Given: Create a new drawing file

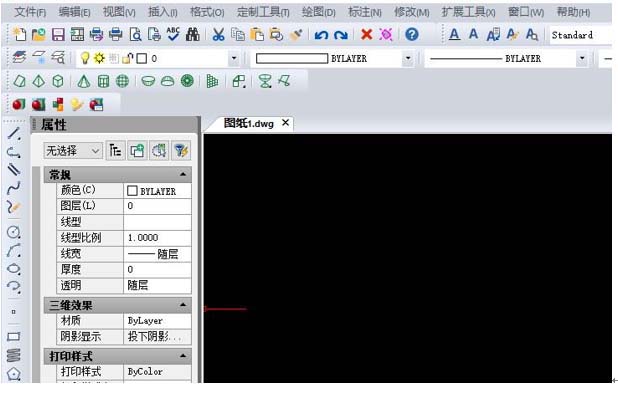Looking at the screenshot, I should pyautogui.click(x=19, y=35).
